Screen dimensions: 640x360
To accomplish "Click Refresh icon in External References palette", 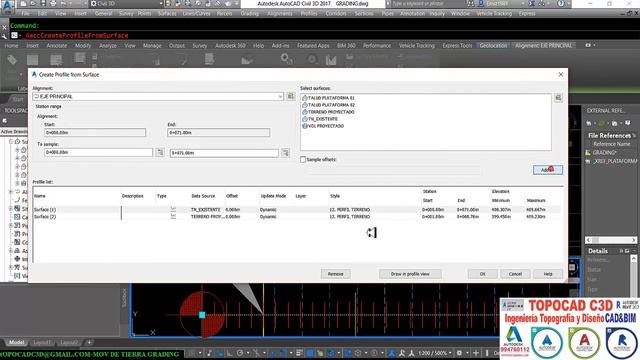I will [602, 123].
